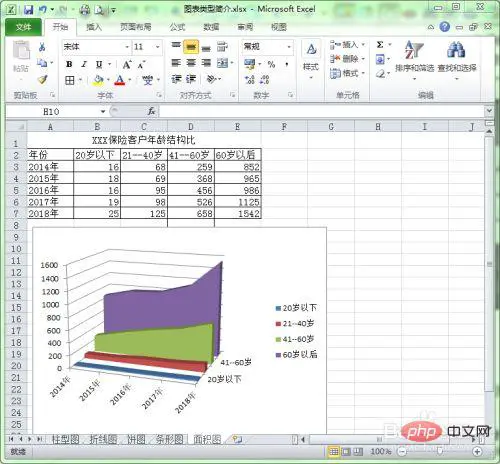This screenshot has height=464, width=500.
Task: Click the Merge and Center icon
Action: pos(223,63)
